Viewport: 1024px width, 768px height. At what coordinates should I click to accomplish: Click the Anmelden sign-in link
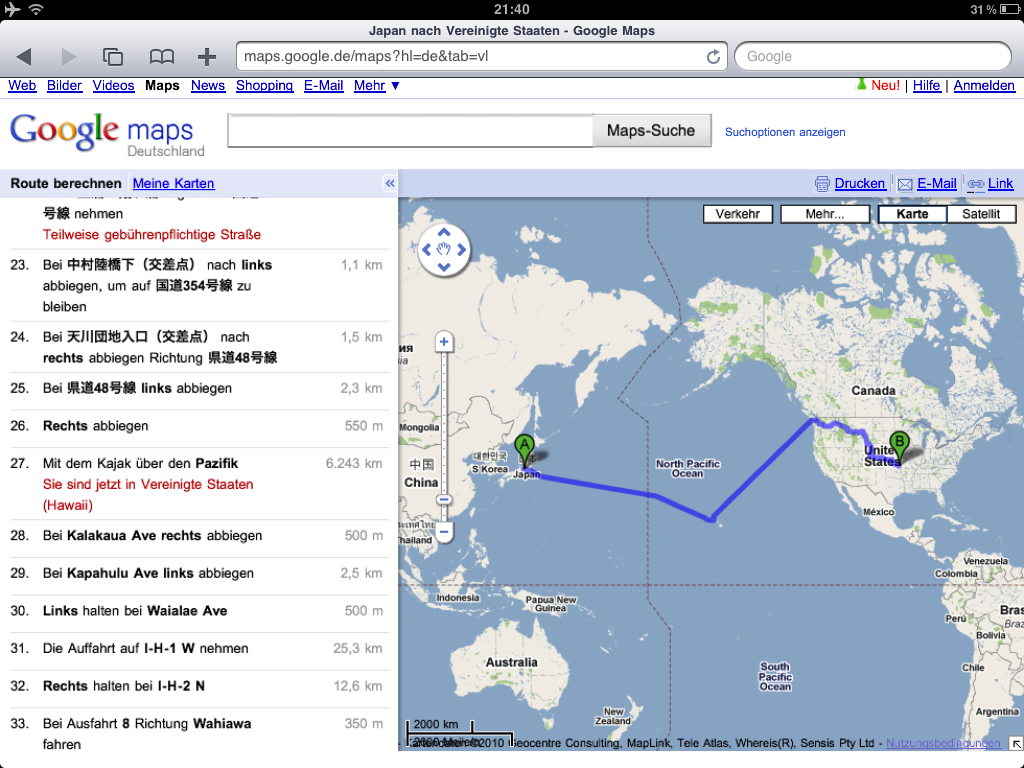pyautogui.click(x=984, y=86)
